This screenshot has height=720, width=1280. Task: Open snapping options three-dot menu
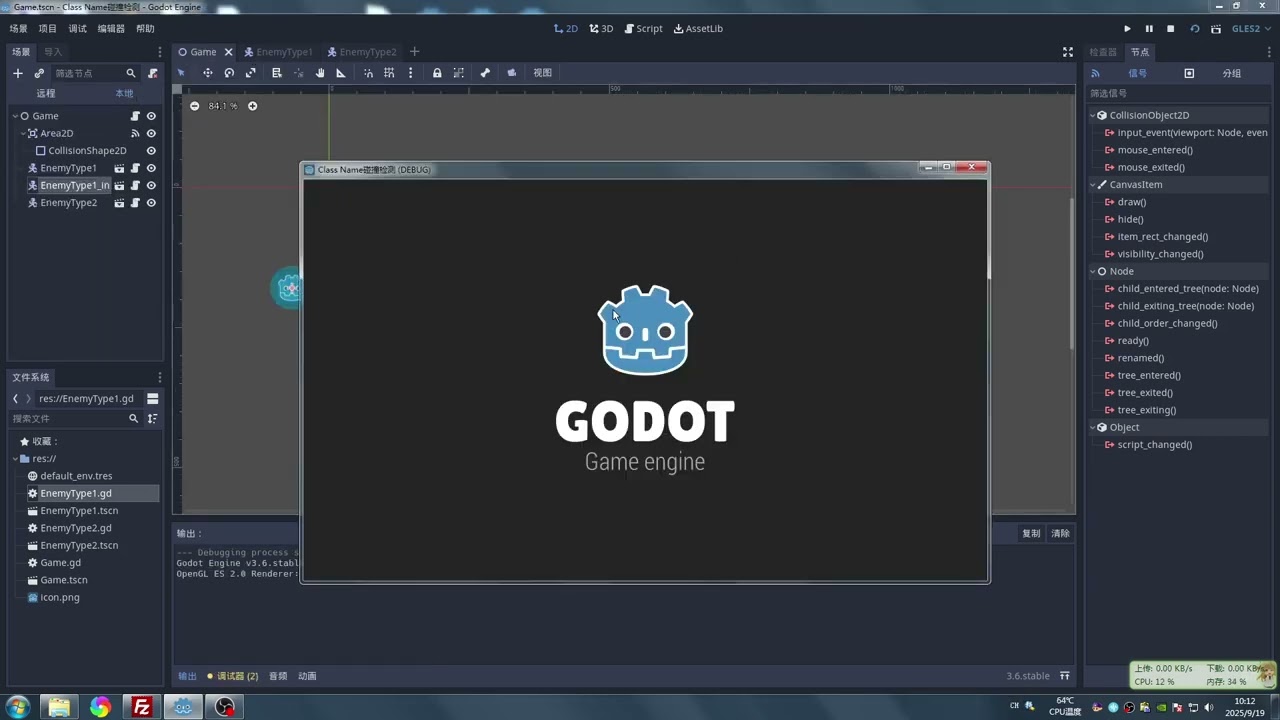pyautogui.click(x=410, y=73)
